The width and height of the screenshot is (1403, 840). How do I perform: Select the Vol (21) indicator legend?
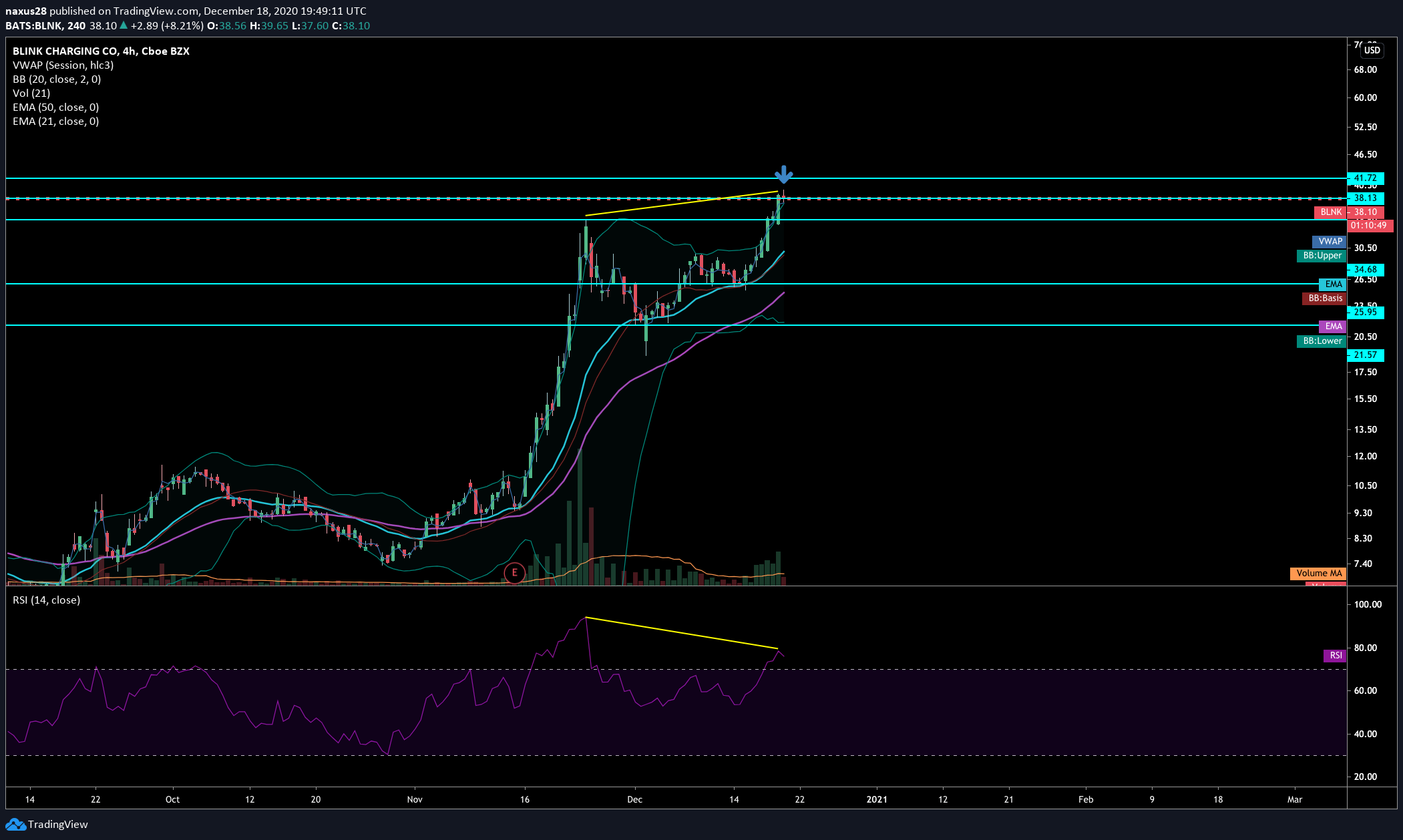[31, 93]
